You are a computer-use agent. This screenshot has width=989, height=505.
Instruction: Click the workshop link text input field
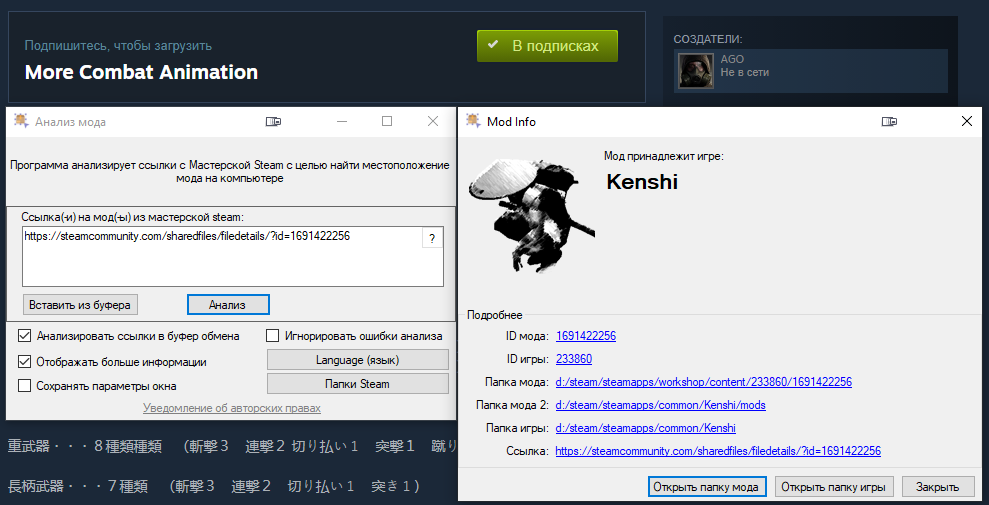pyautogui.click(x=233, y=257)
